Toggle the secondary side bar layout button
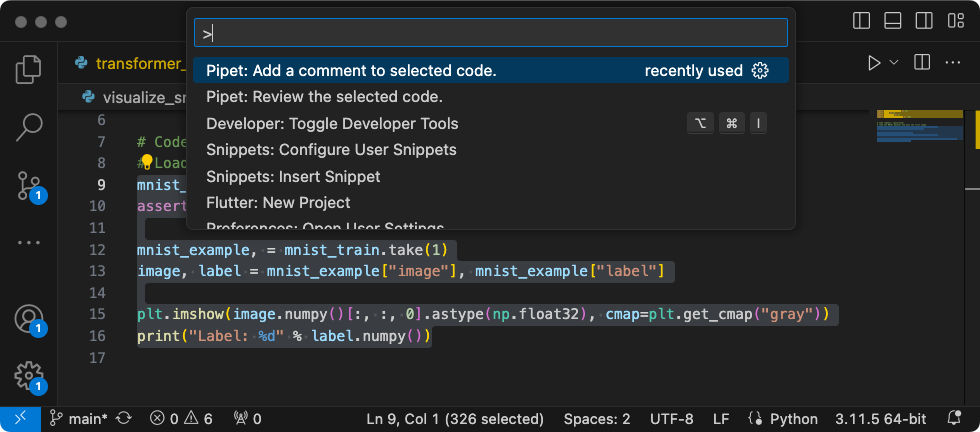 pyautogui.click(x=926, y=21)
